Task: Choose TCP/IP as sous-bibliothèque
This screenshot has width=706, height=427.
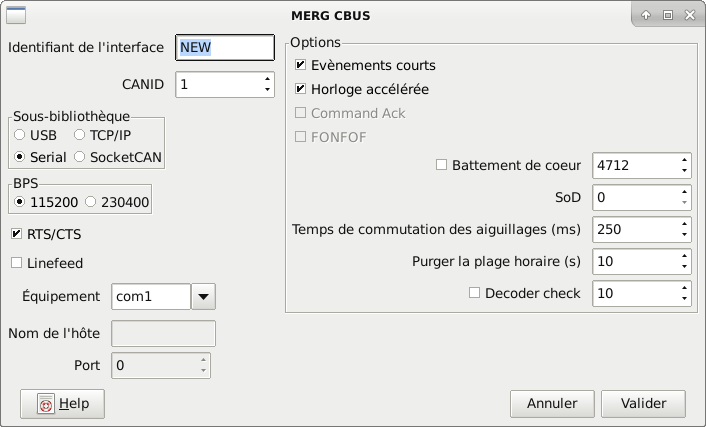Action: click(80, 134)
